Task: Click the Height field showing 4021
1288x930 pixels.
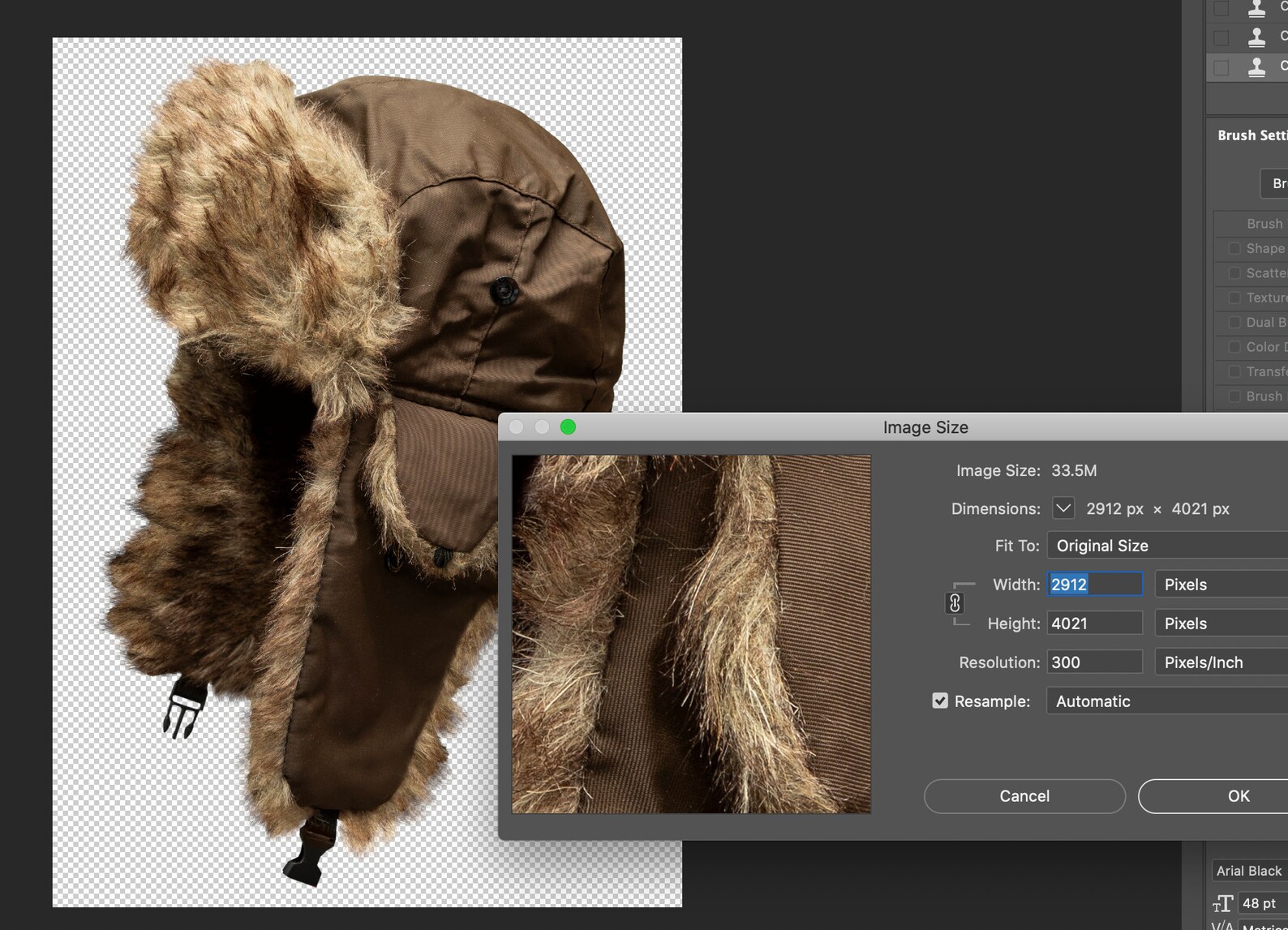Action: point(1095,624)
